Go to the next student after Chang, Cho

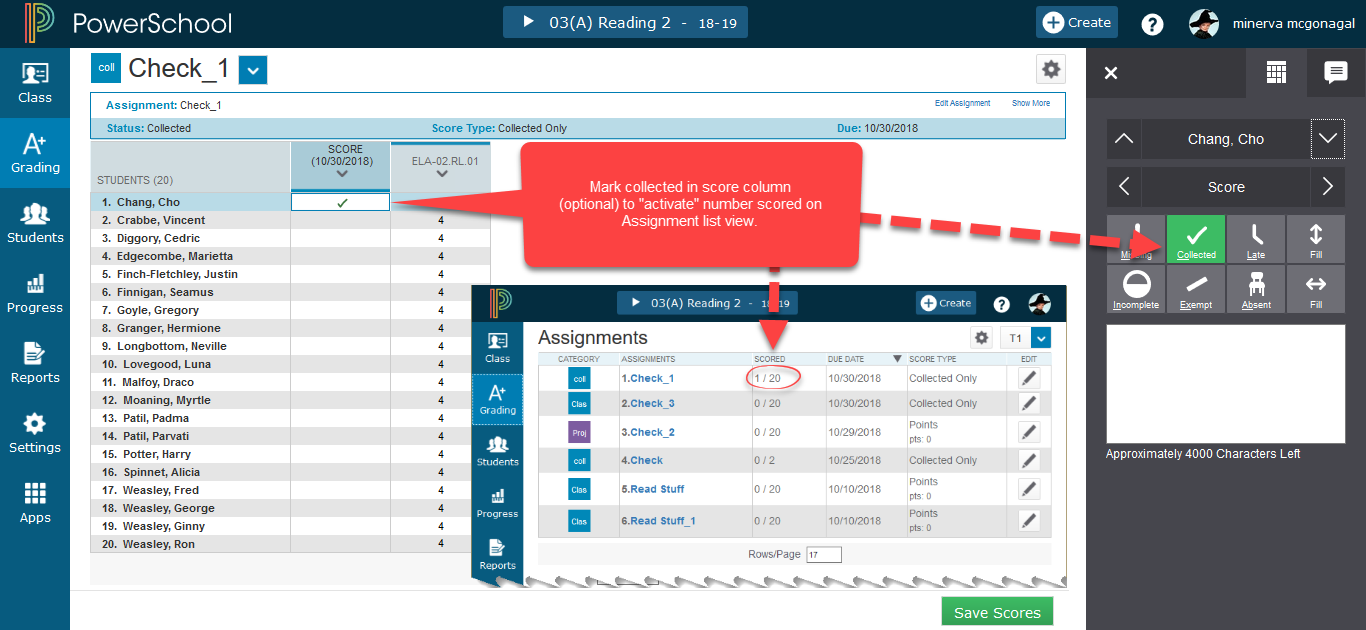(1328, 139)
